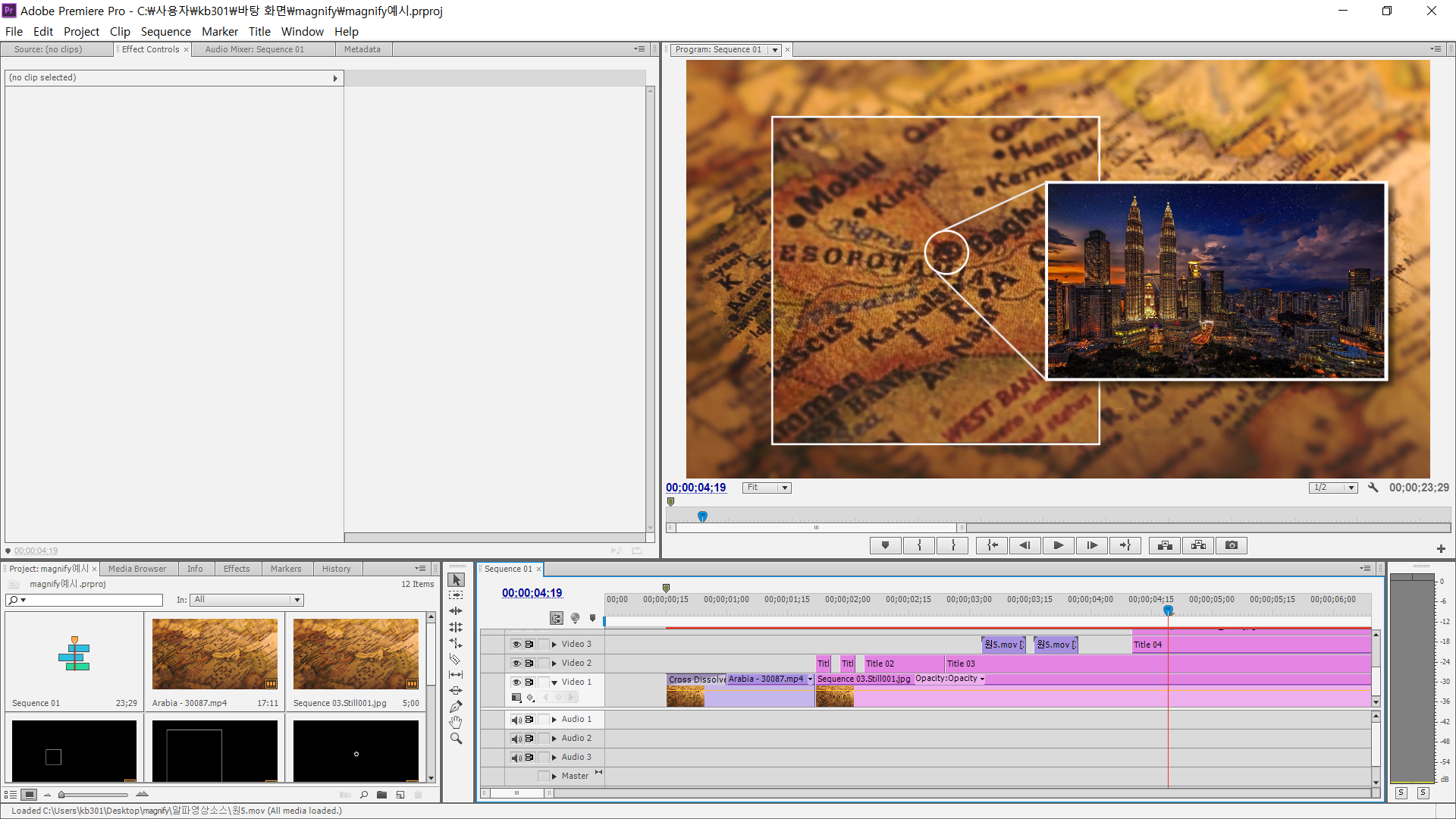Open the Fit zoom level dropdown

(767, 488)
